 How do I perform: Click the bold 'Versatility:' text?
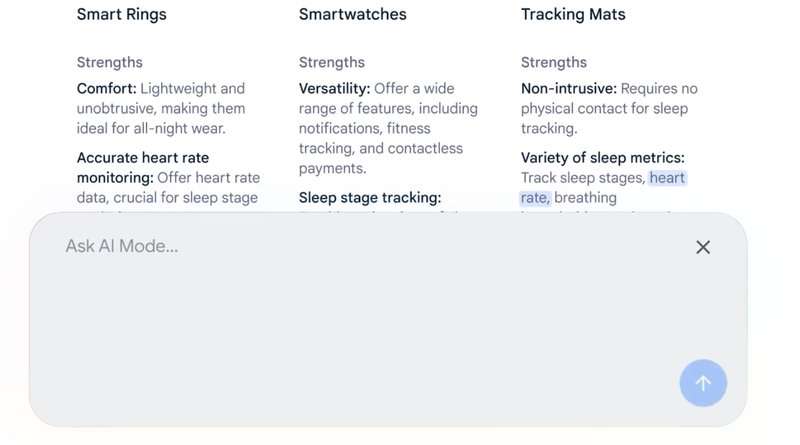coord(334,89)
